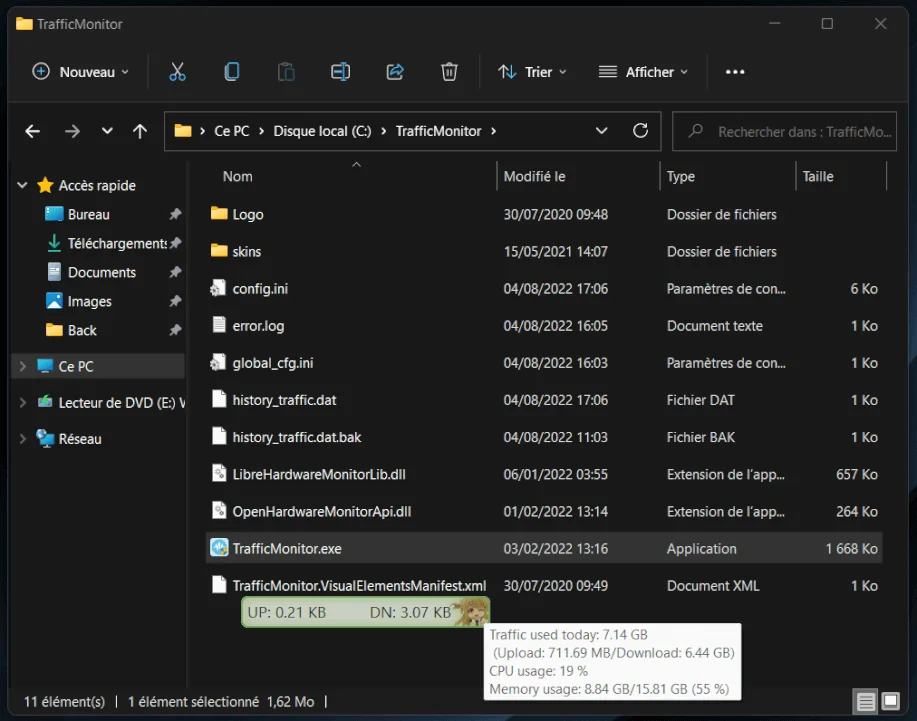Click the search field Rechercher dans TrafficMonitor
Image resolution: width=917 pixels, height=721 pixels.
[x=784, y=132]
